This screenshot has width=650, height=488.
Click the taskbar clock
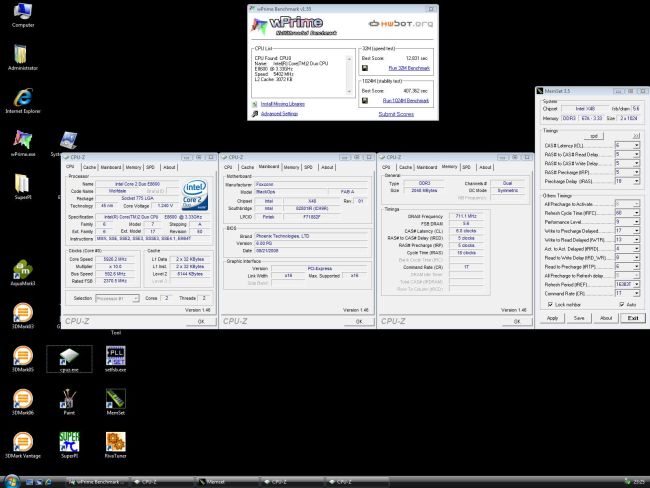pyautogui.click(x=639, y=482)
